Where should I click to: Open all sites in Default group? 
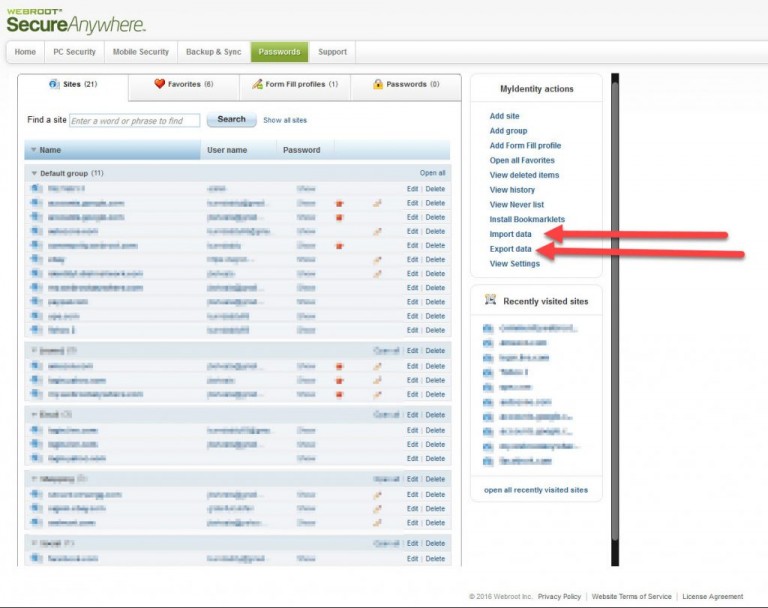click(432, 173)
